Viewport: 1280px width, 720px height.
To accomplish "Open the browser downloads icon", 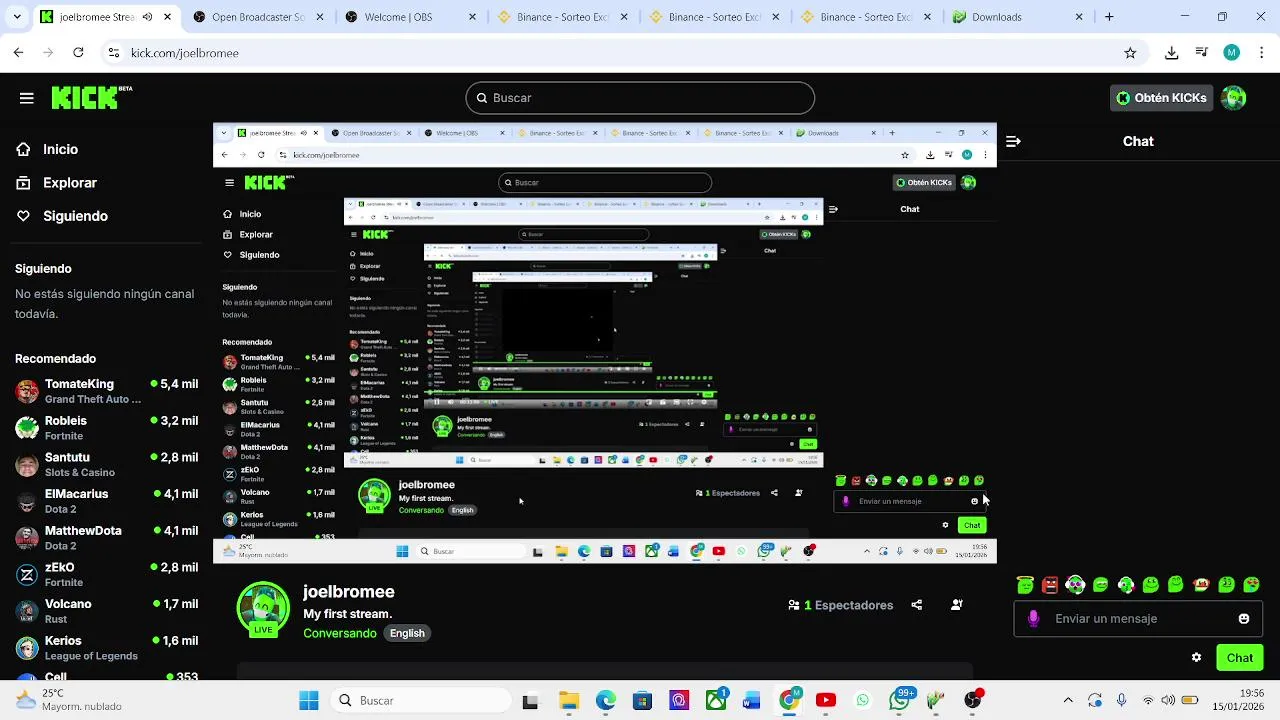I will pyautogui.click(x=1172, y=53).
